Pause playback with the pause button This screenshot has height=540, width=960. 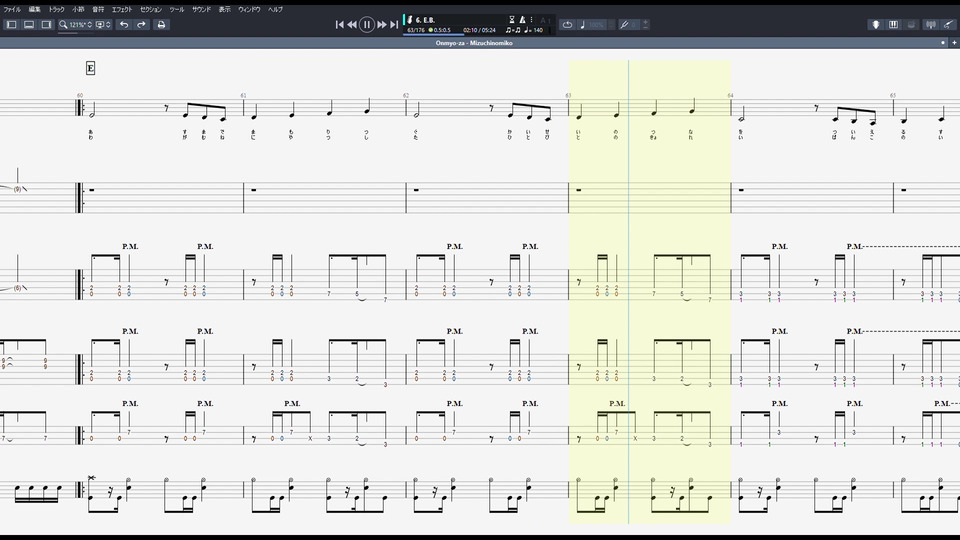(367, 24)
